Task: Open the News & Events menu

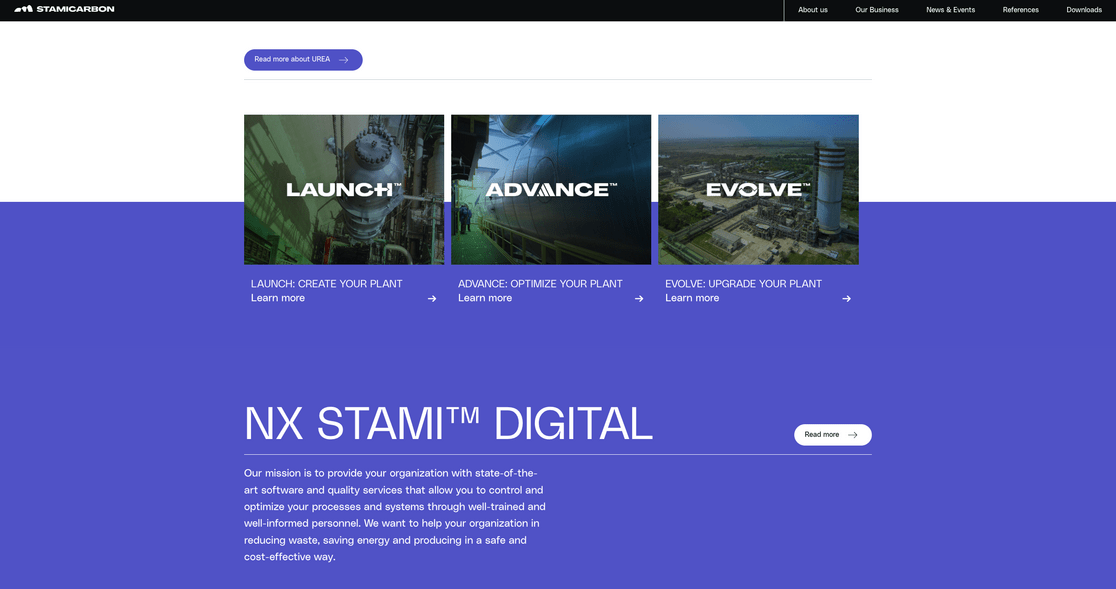Action: pyautogui.click(x=950, y=10)
